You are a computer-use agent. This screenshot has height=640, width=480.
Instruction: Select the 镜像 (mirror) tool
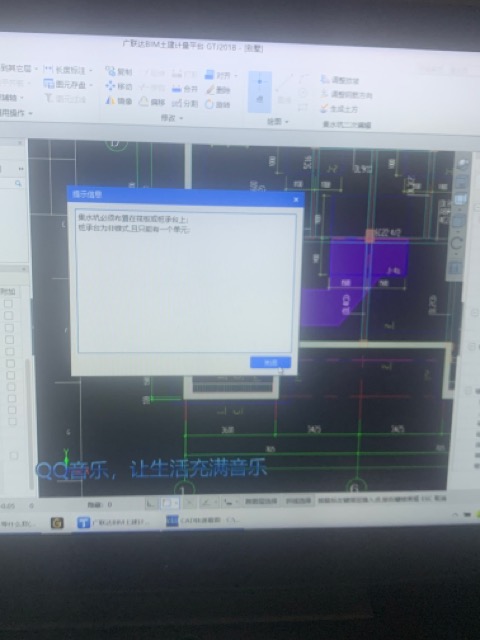click(119, 100)
